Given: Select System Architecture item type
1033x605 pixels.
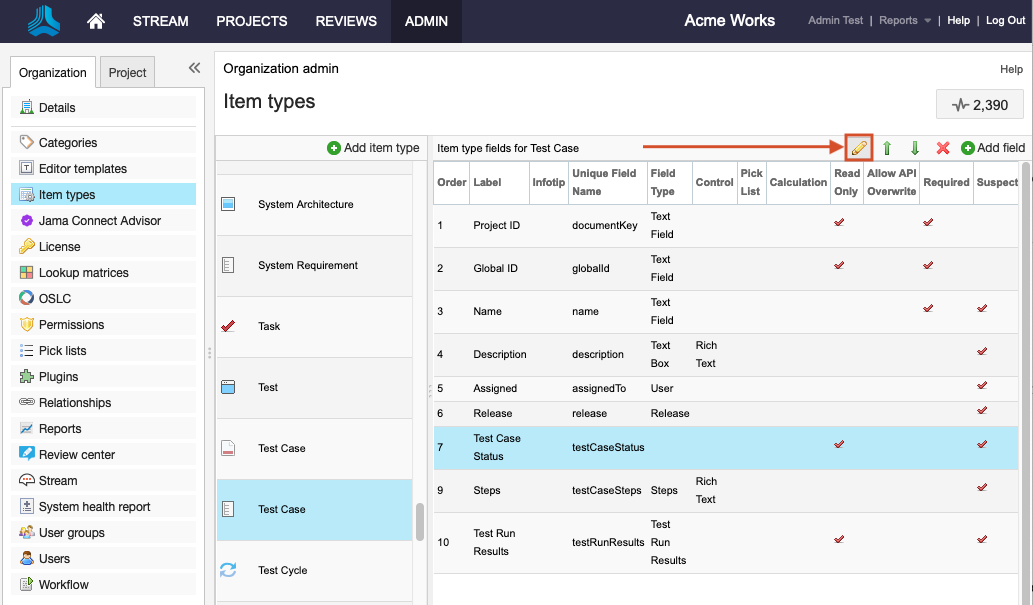Looking at the screenshot, I should (315, 204).
